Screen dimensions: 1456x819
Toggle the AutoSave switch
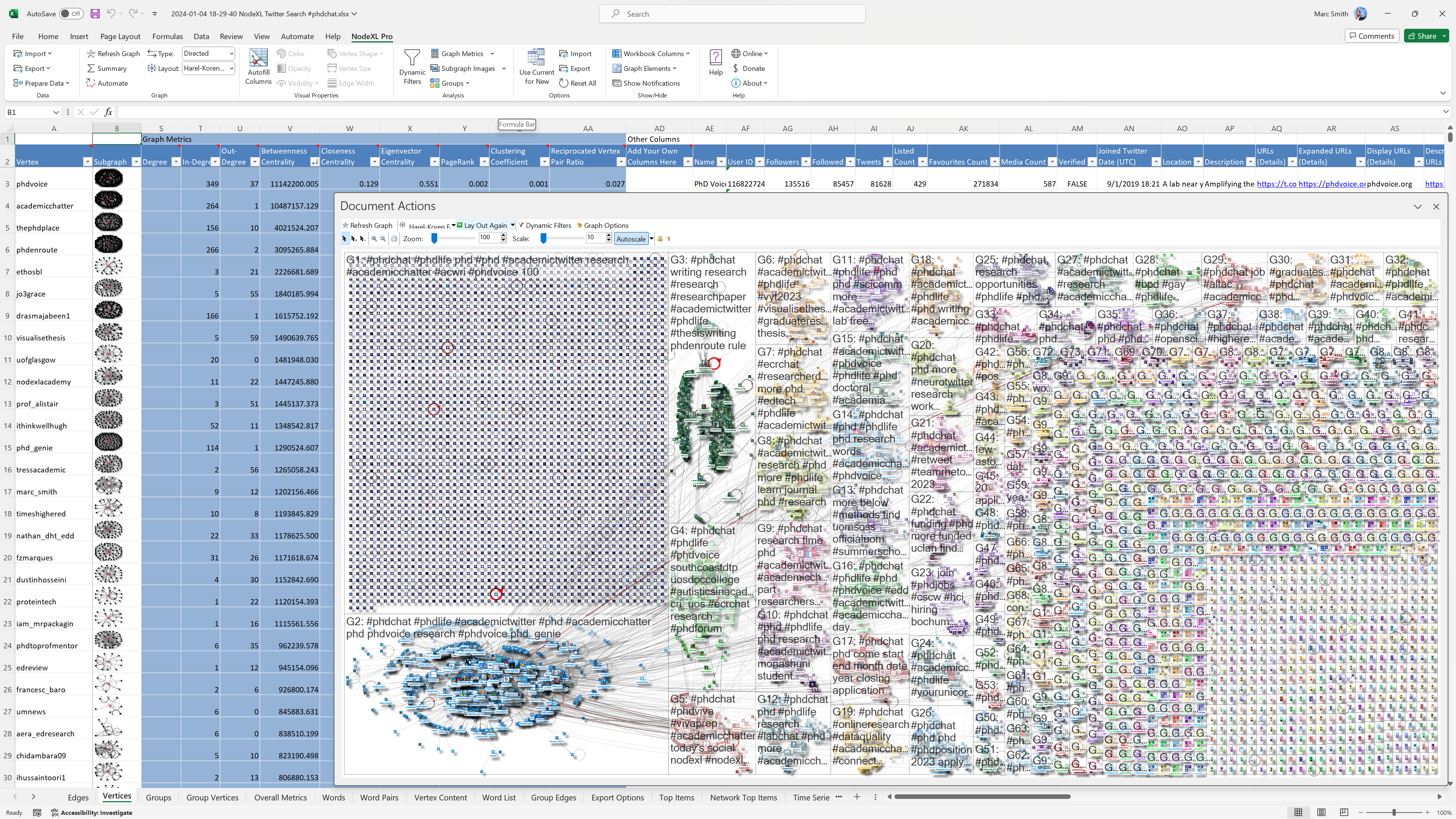[71, 14]
